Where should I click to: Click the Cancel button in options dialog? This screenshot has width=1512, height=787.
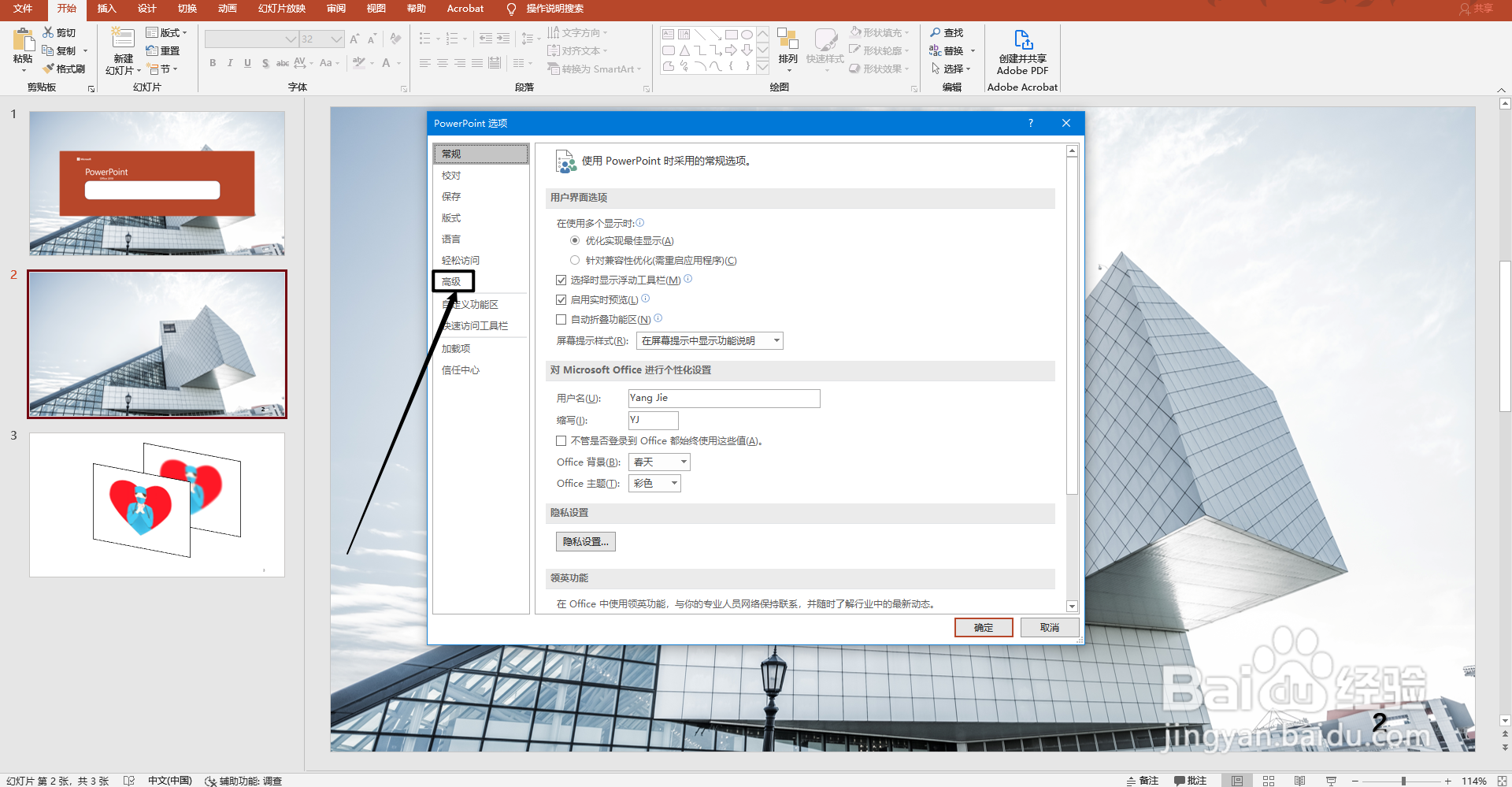1050,627
